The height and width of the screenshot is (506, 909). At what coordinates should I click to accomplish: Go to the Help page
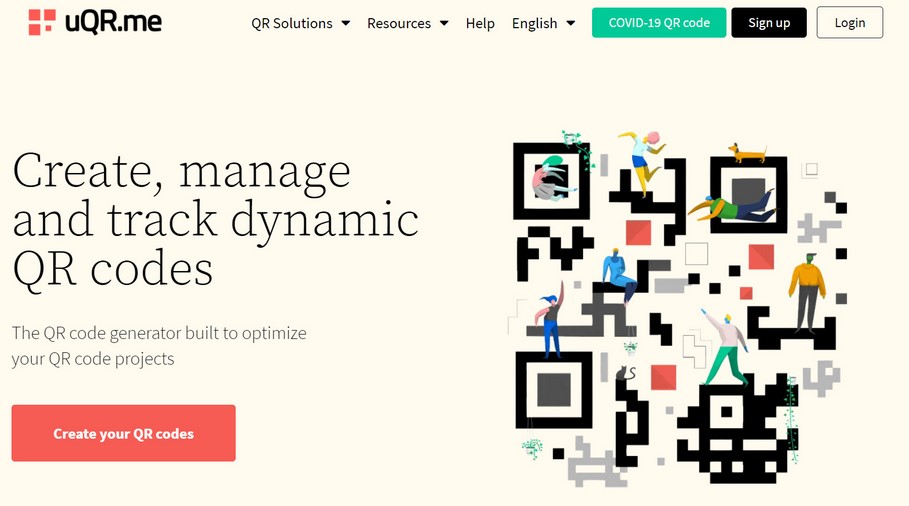point(480,23)
